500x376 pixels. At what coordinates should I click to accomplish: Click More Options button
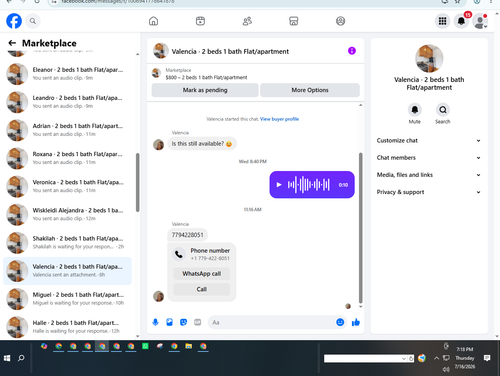[x=310, y=90]
